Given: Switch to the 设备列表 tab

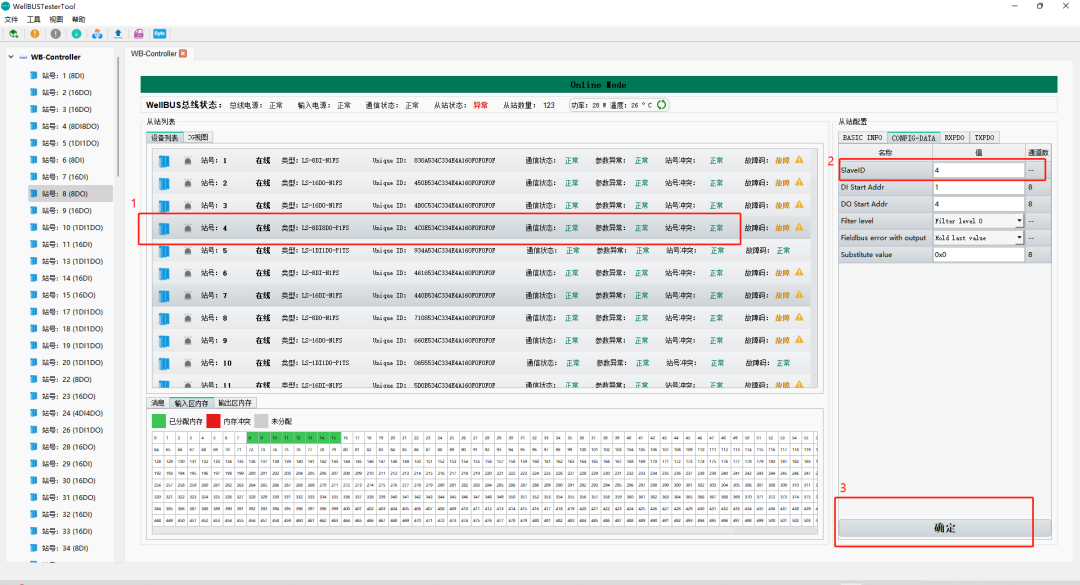Looking at the screenshot, I should coord(165,138).
